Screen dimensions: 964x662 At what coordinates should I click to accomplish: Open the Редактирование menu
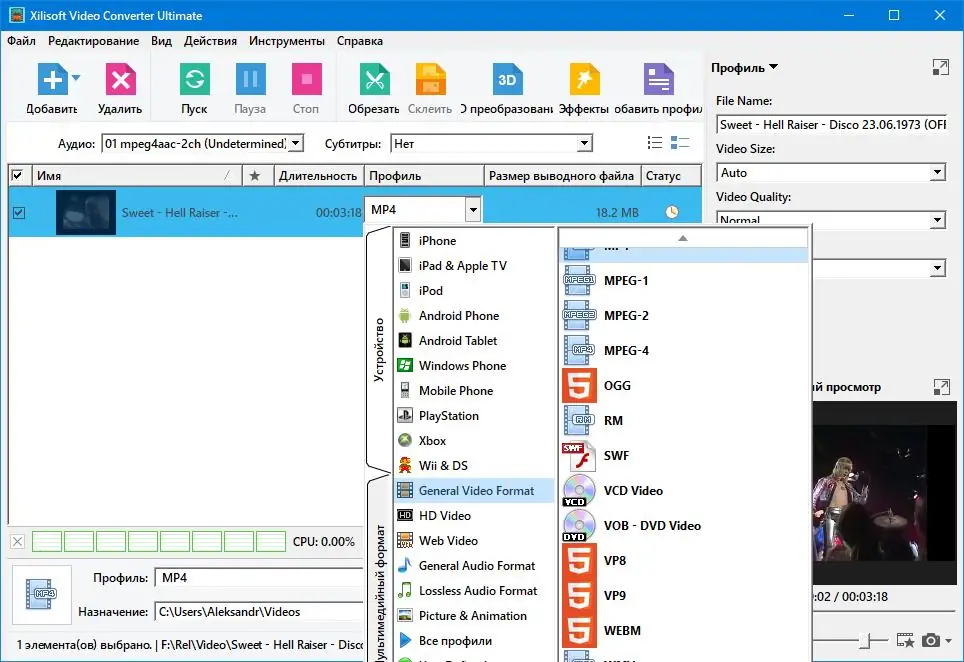pos(93,41)
